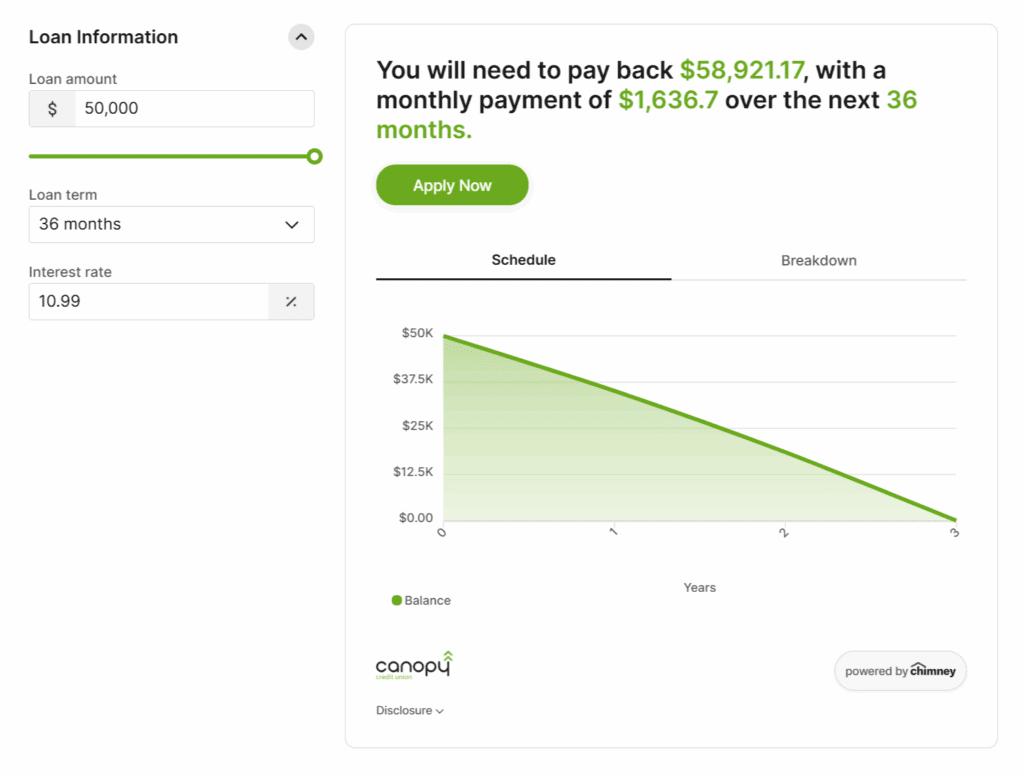Click the powered by Chimney badge
1024x776 pixels.
900,671
